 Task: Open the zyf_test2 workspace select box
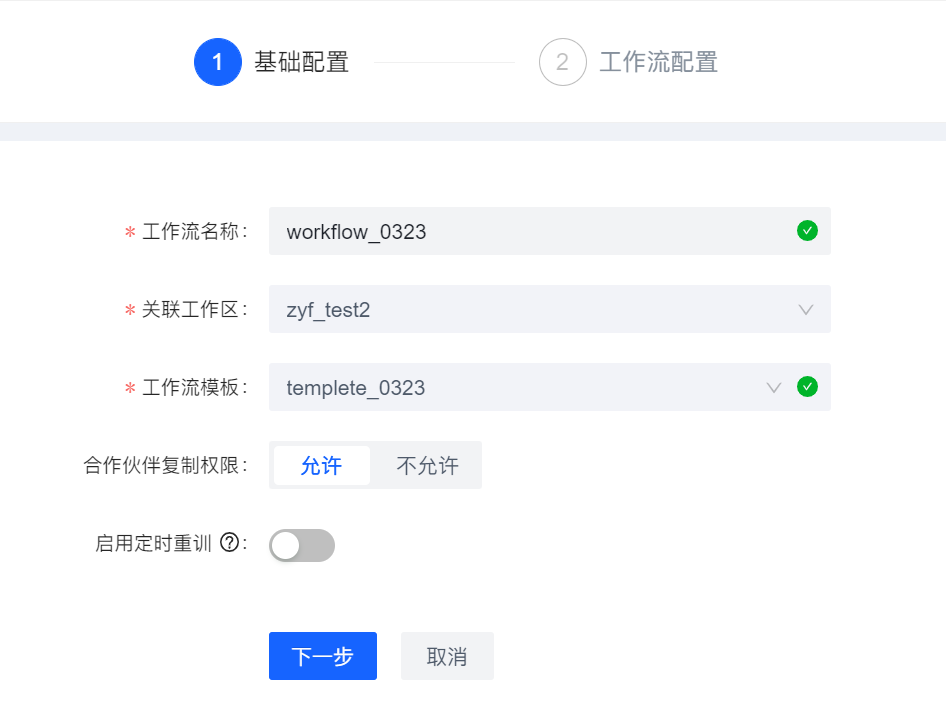point(550,309)
